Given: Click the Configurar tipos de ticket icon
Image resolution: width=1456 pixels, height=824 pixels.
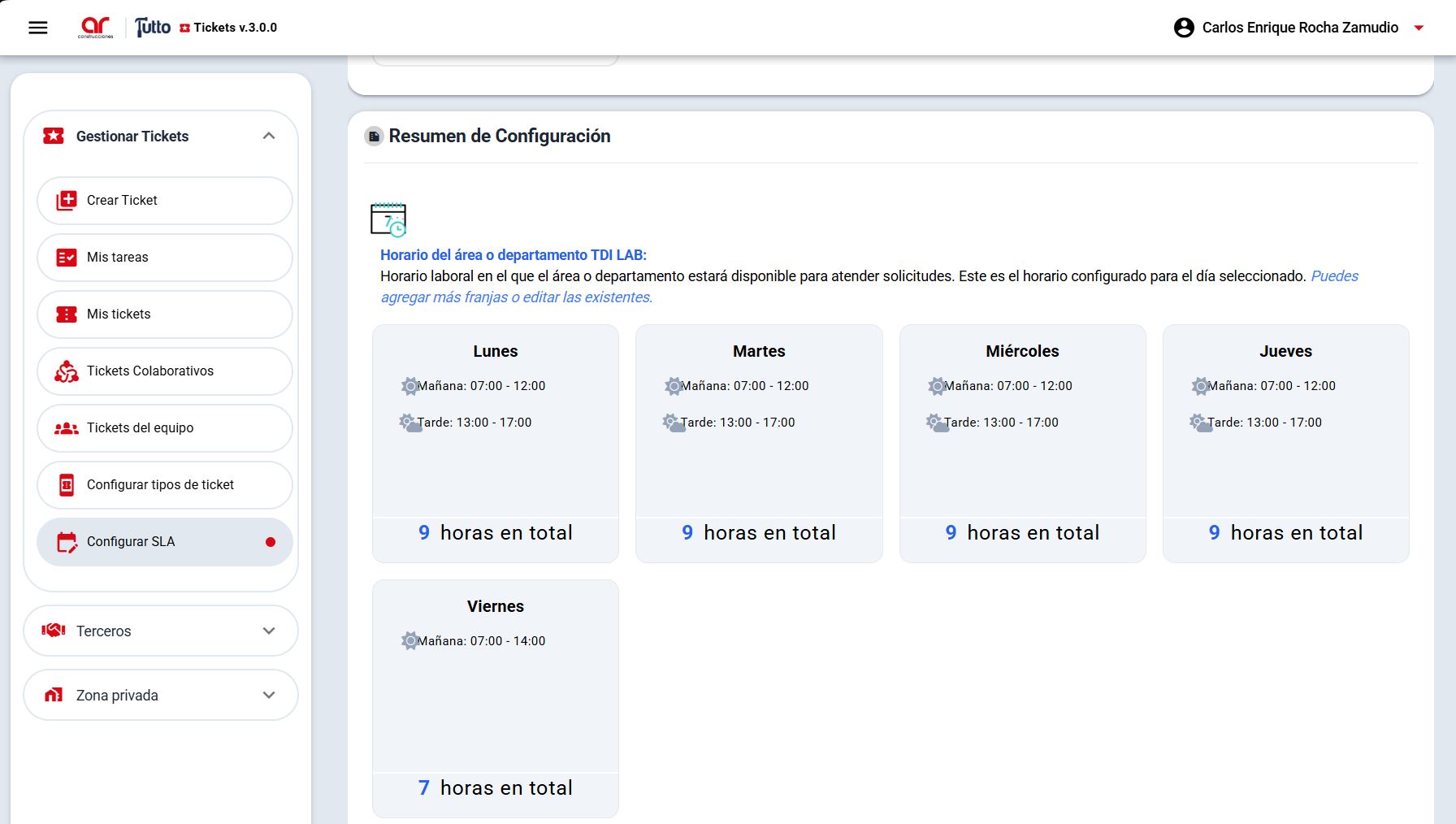Looking at the screenshot, I should [66, 485].
